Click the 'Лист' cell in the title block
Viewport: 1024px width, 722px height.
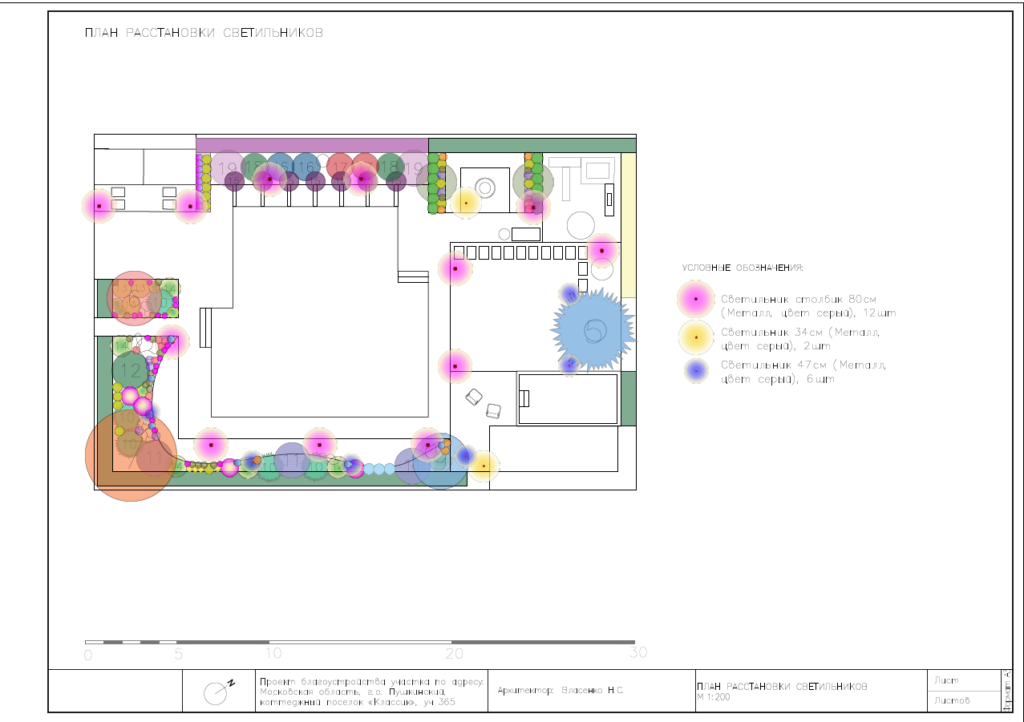tap(946, 680)
